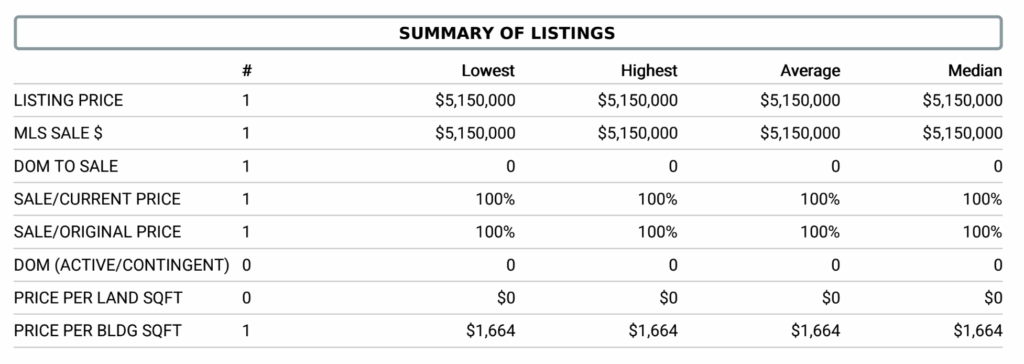1024x364 pixels.
Task: Click the median price per land sqft
Action: point(993,299)
